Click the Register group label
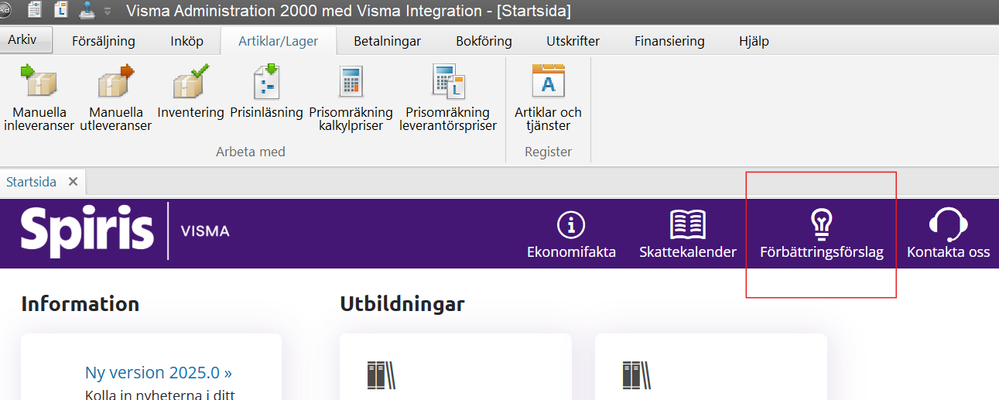The height and width of the screenshot is (400, 999). [x=548, y=152]
